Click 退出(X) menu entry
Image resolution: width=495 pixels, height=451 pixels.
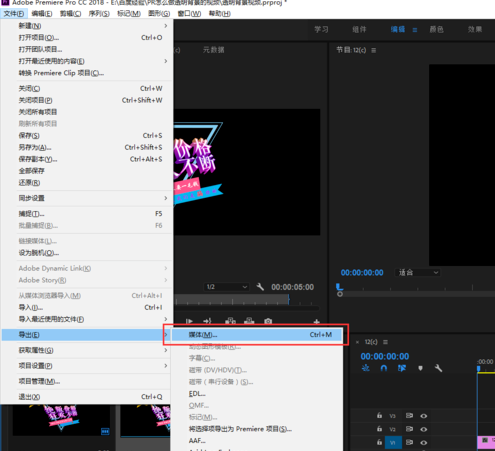coord(87,397)
